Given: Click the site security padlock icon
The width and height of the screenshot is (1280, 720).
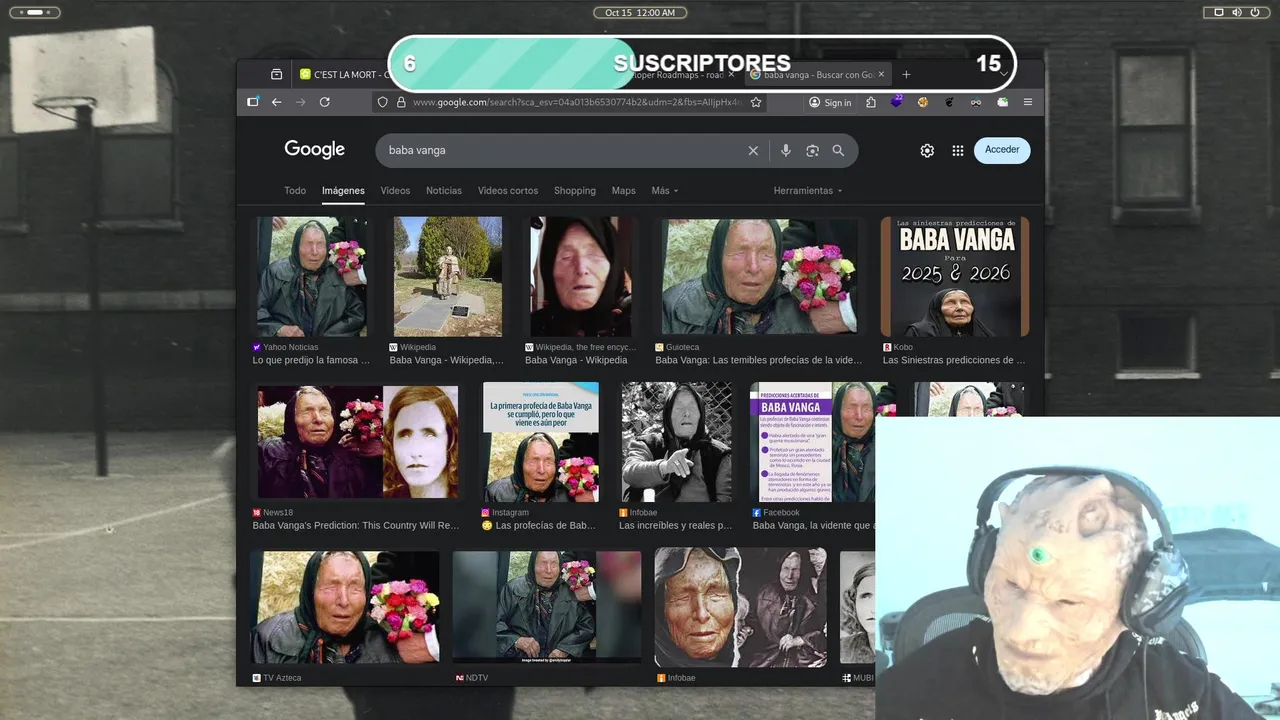Looking at the screenshot, I should pos(401,102).
